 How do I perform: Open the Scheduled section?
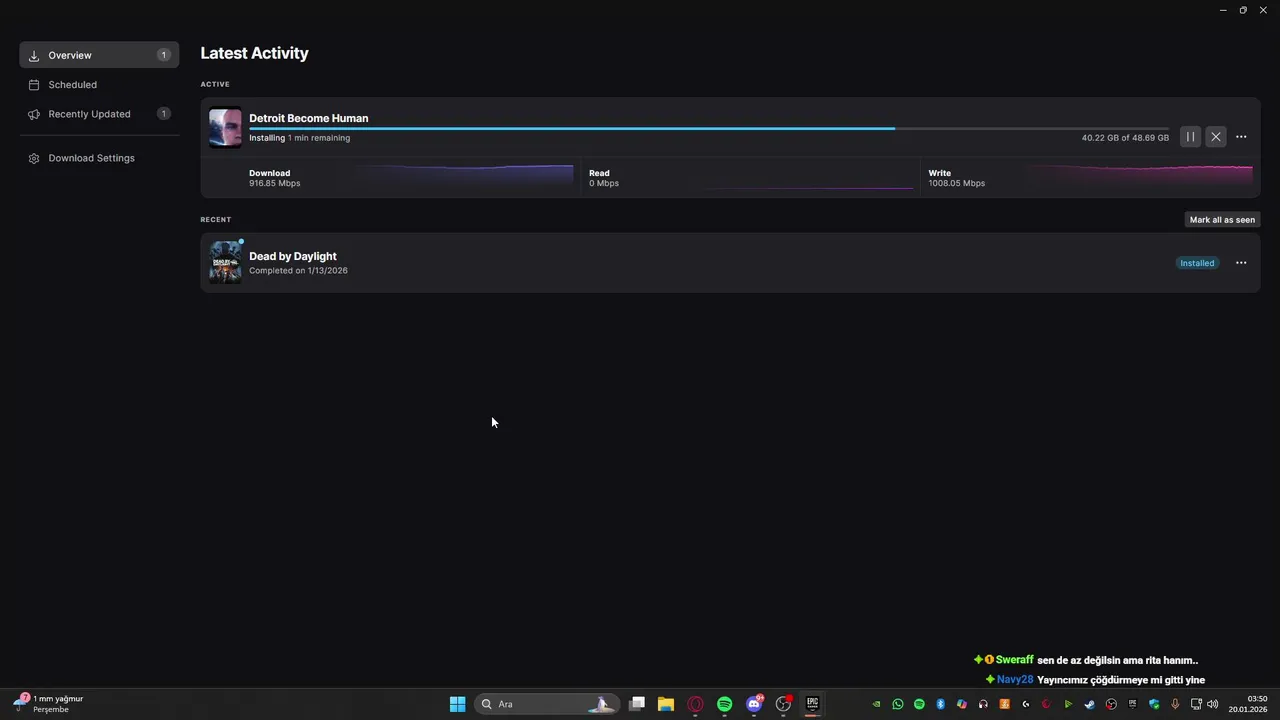(x=99, y=85)
